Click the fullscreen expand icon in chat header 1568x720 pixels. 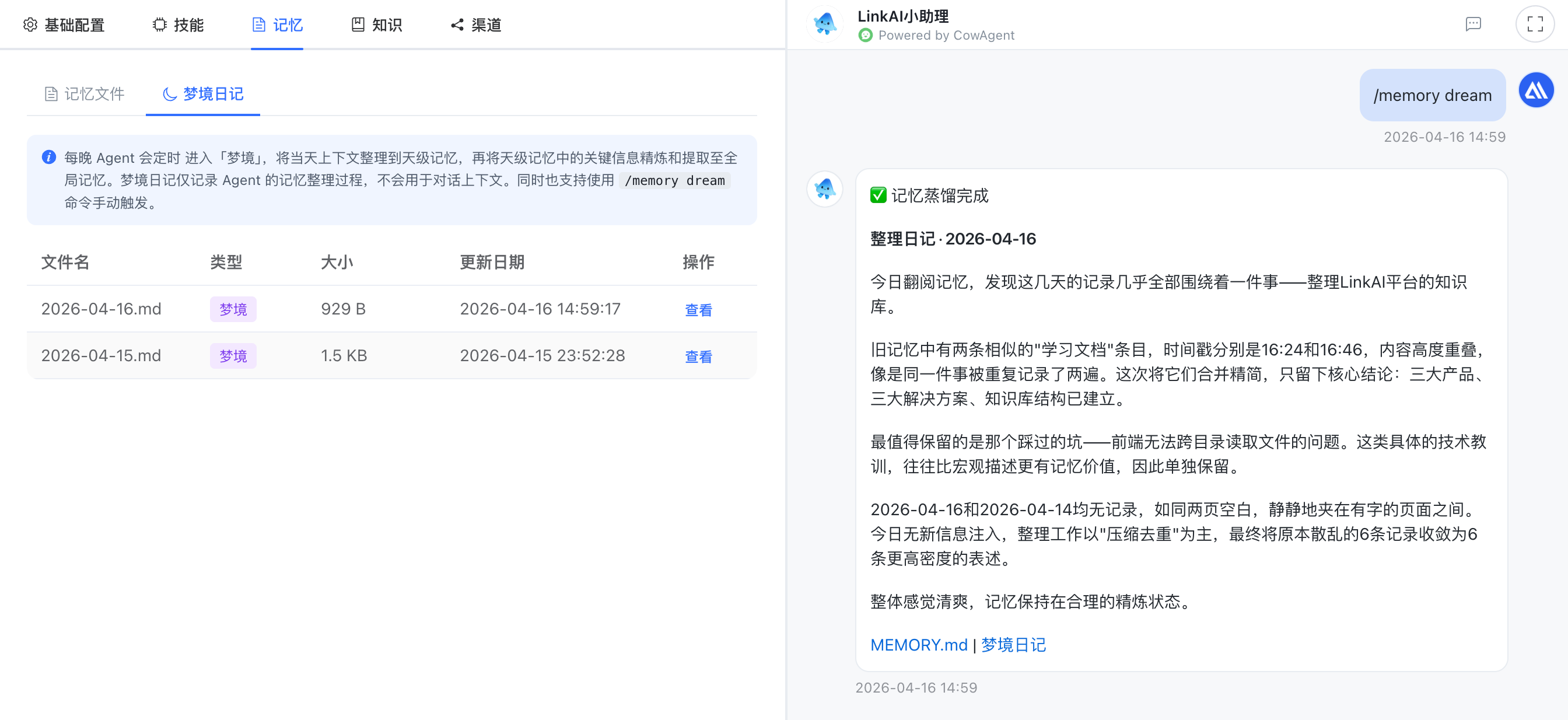coord(1535,25)
